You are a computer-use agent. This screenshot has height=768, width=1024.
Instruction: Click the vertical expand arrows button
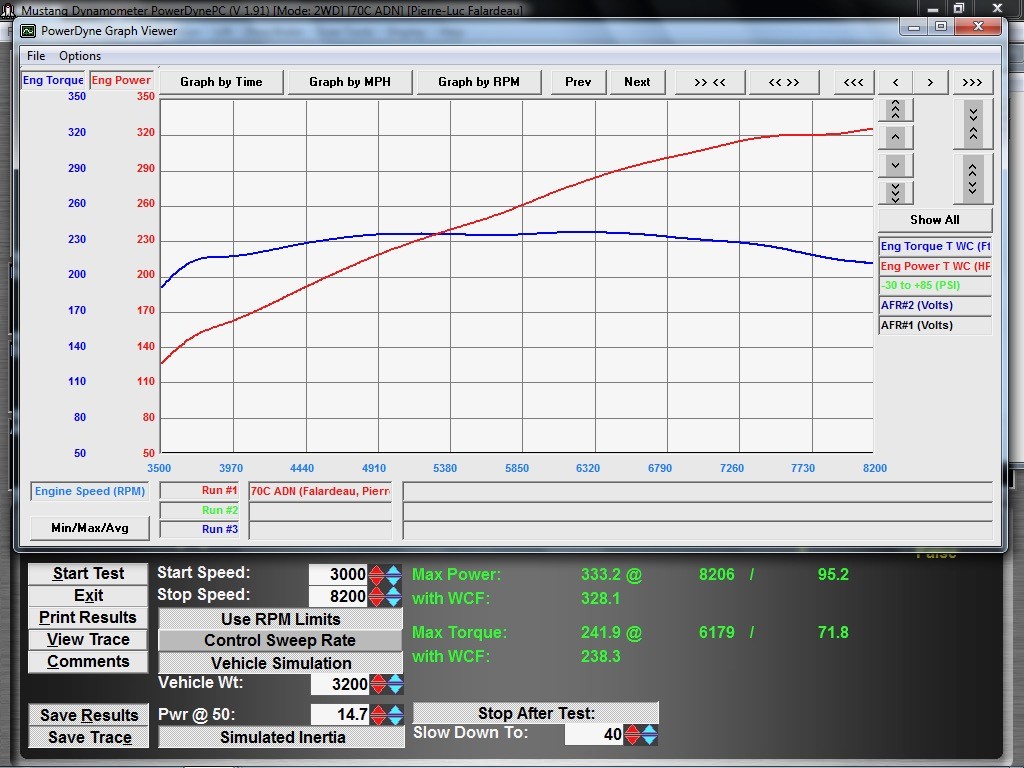coord(973,179)
